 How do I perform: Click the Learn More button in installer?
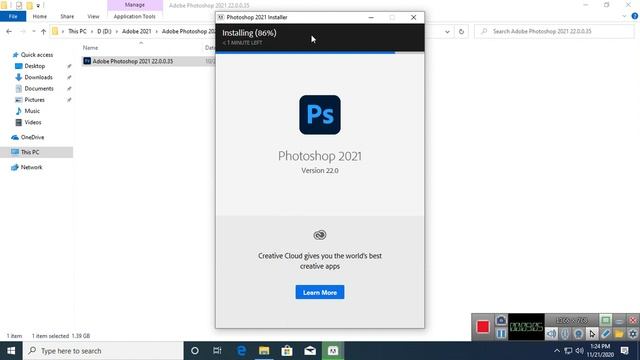pyautogui.click(x=320, y=292)
